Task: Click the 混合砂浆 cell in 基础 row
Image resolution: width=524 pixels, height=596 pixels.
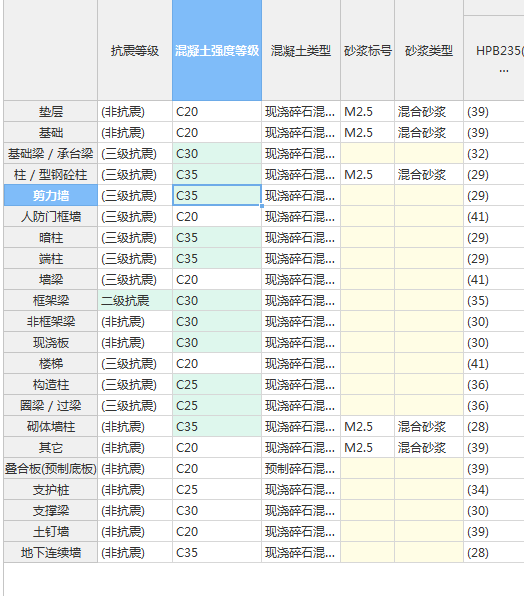Action: tap(429, 133)
